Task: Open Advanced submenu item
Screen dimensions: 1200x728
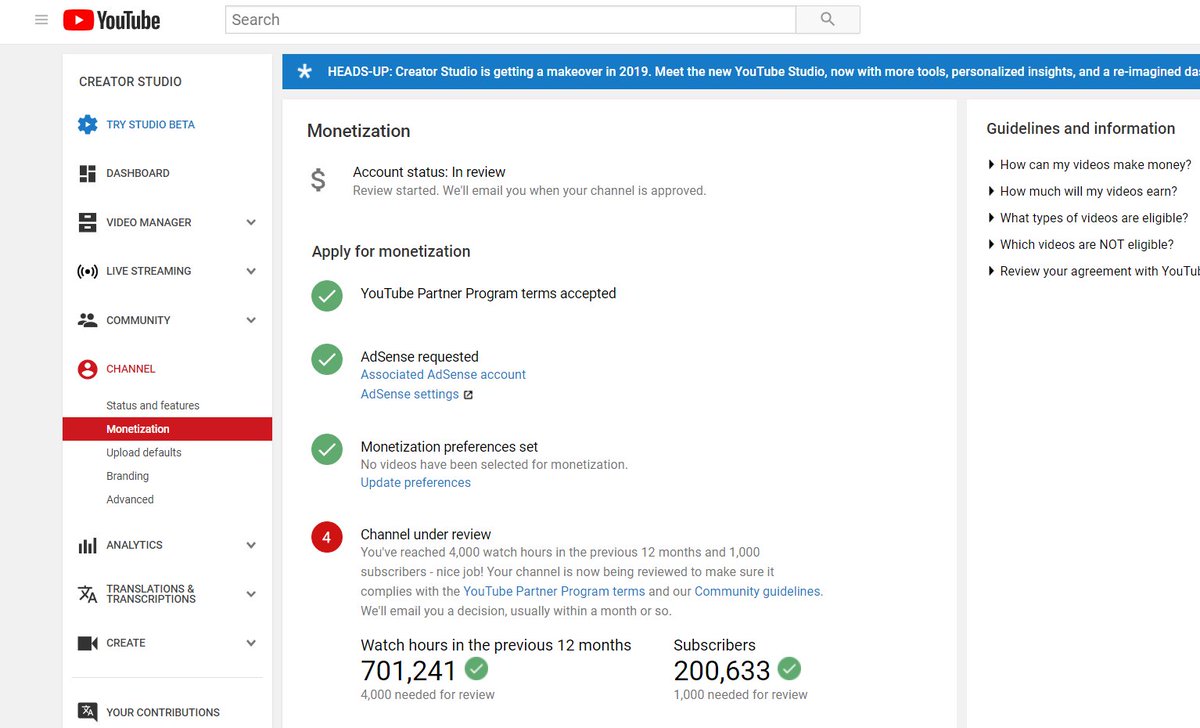Action: pyautogui.click(x=130, y=499)
